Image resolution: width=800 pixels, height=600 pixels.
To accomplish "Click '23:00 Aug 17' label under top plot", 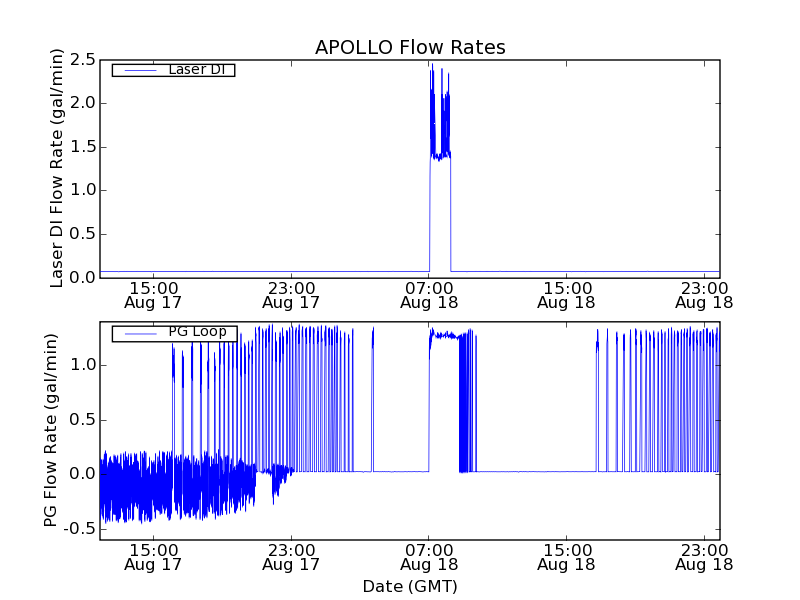I will (x=291, y=295).
